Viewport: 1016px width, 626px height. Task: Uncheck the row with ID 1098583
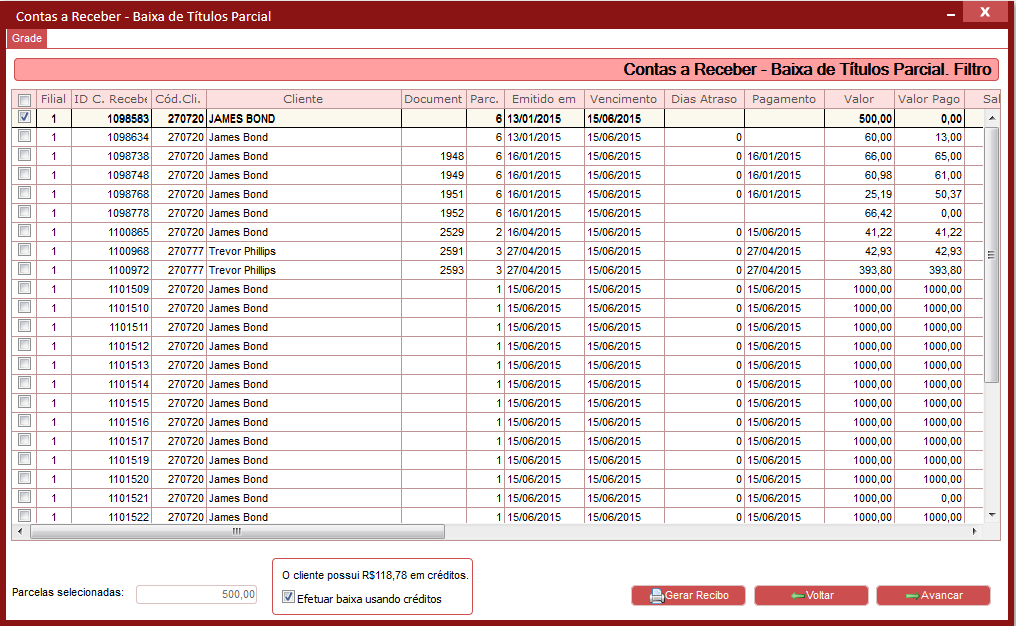click(x=25, y=117)
